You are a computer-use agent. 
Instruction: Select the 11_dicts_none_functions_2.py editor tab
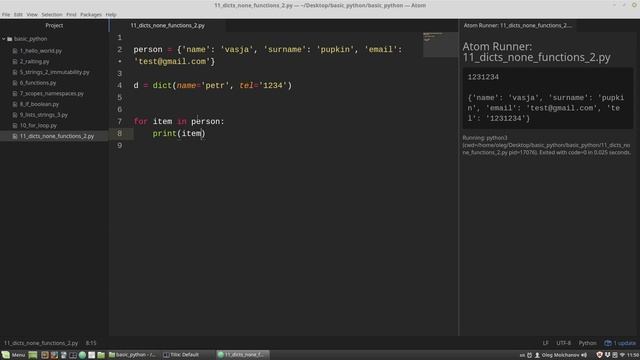[168, 25]
